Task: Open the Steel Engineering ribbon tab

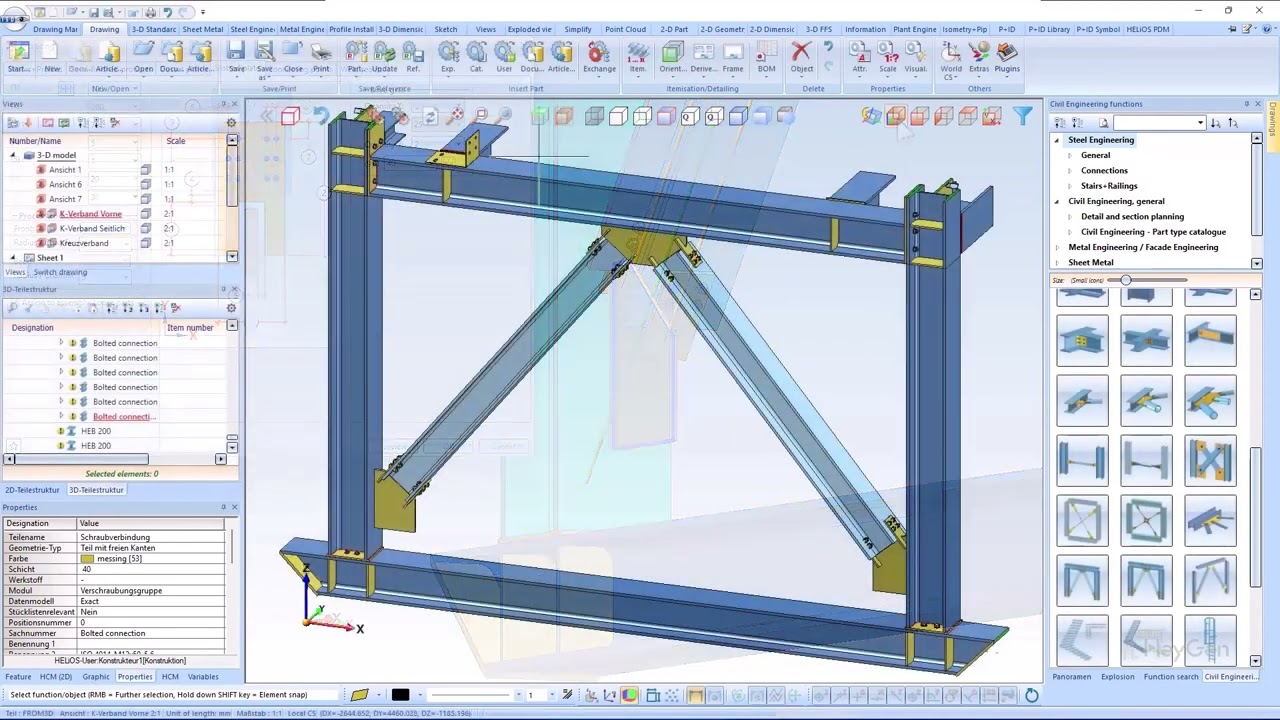Action: point(252,29)
